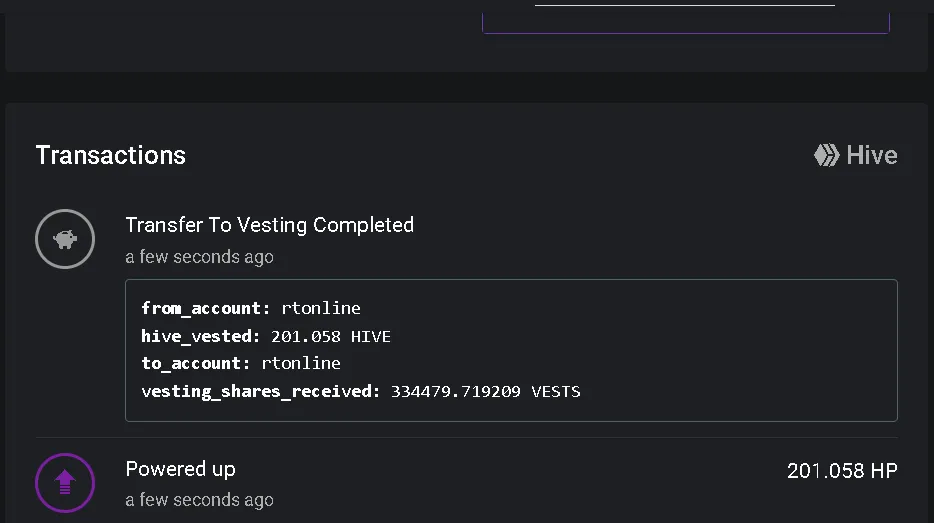The width and height of the screenshot is (934, 523).
Task: Click the piggy bank transaction icon
Action: click(x=65, y=239)
